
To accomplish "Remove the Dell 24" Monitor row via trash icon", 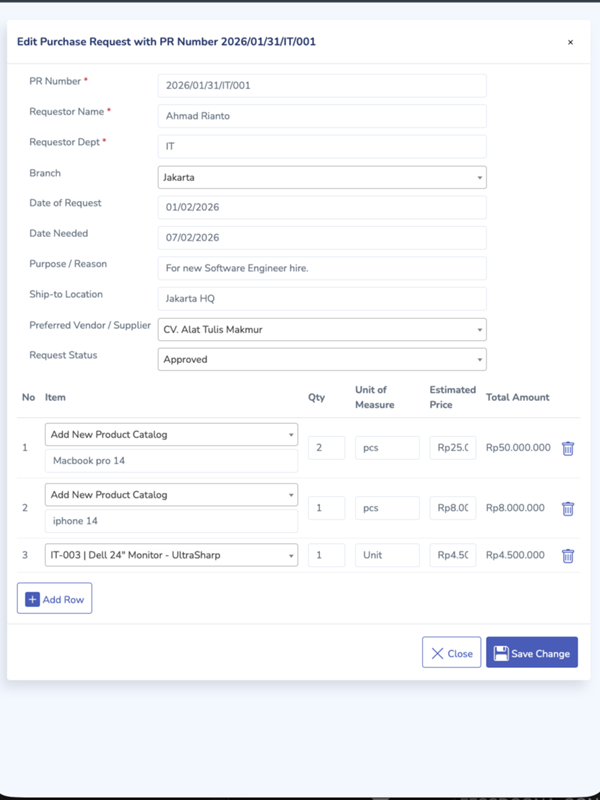I will (x=568, y=555).
